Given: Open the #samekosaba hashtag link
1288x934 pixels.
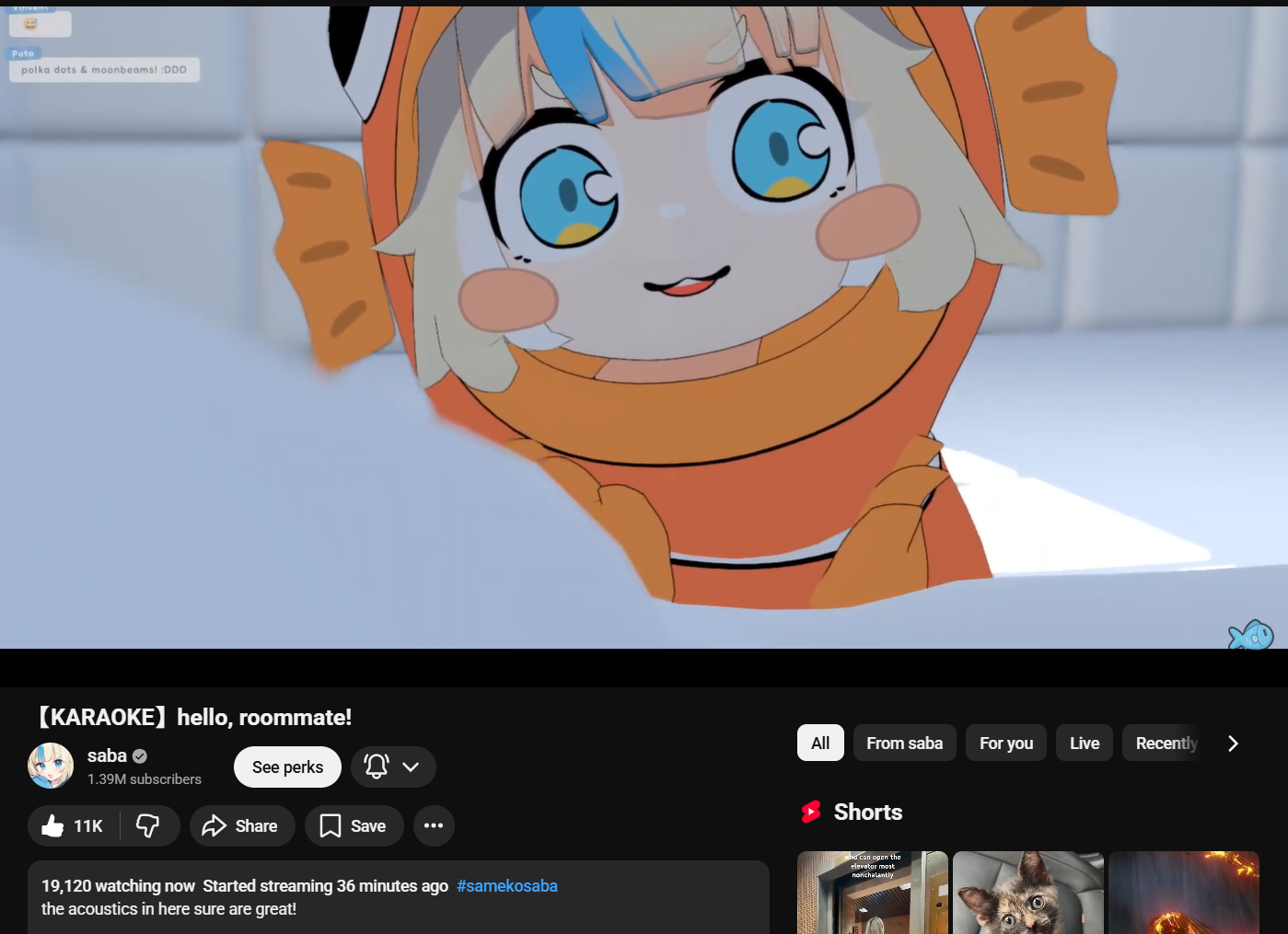Looking at the screenshot, I should pos(507,886).
